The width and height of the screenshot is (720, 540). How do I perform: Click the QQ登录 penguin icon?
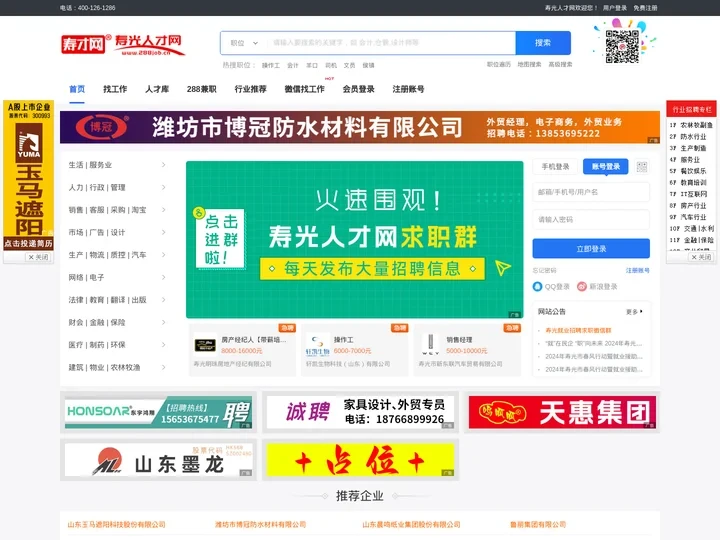coord(537,287)
